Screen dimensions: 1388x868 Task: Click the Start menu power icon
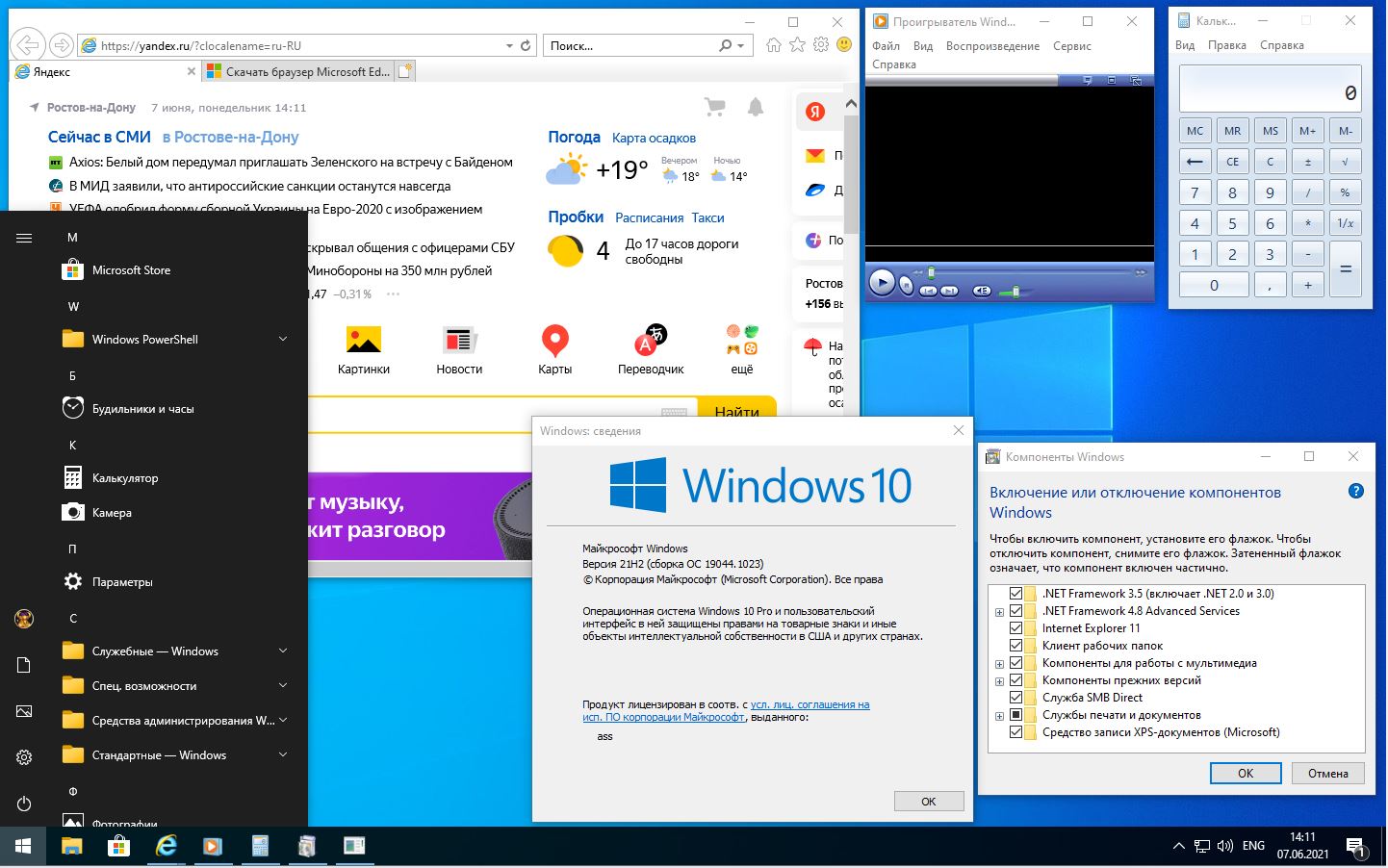[x=24, y=804]
